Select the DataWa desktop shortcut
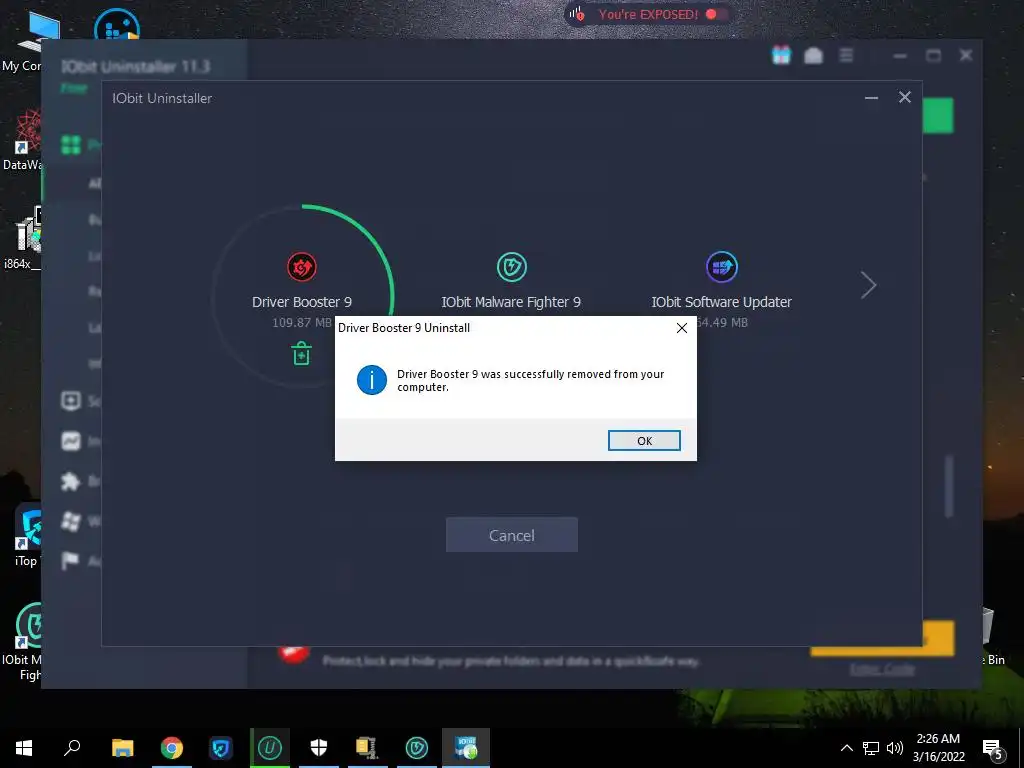This screenshot has height=768, width=1024. point(22,141)
